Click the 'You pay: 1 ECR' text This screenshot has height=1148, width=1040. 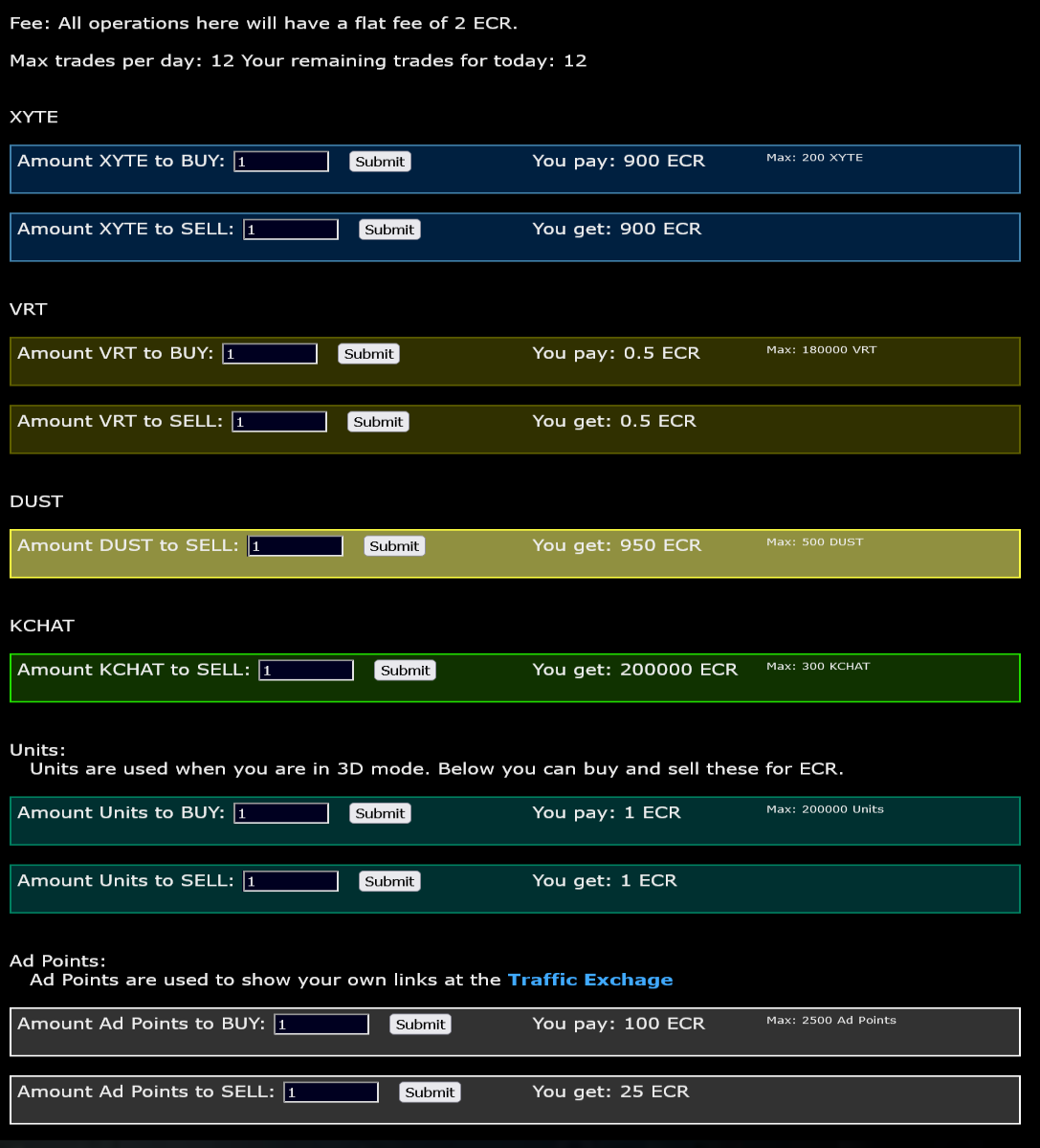click(x=607, y=812)
